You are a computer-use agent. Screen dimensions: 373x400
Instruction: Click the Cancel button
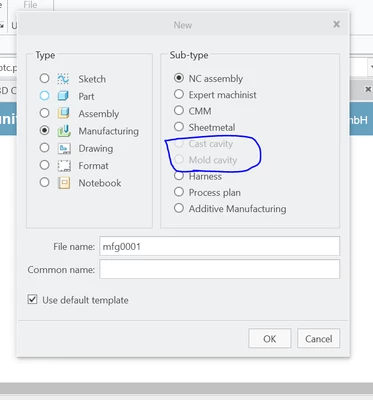click(318, 339)
